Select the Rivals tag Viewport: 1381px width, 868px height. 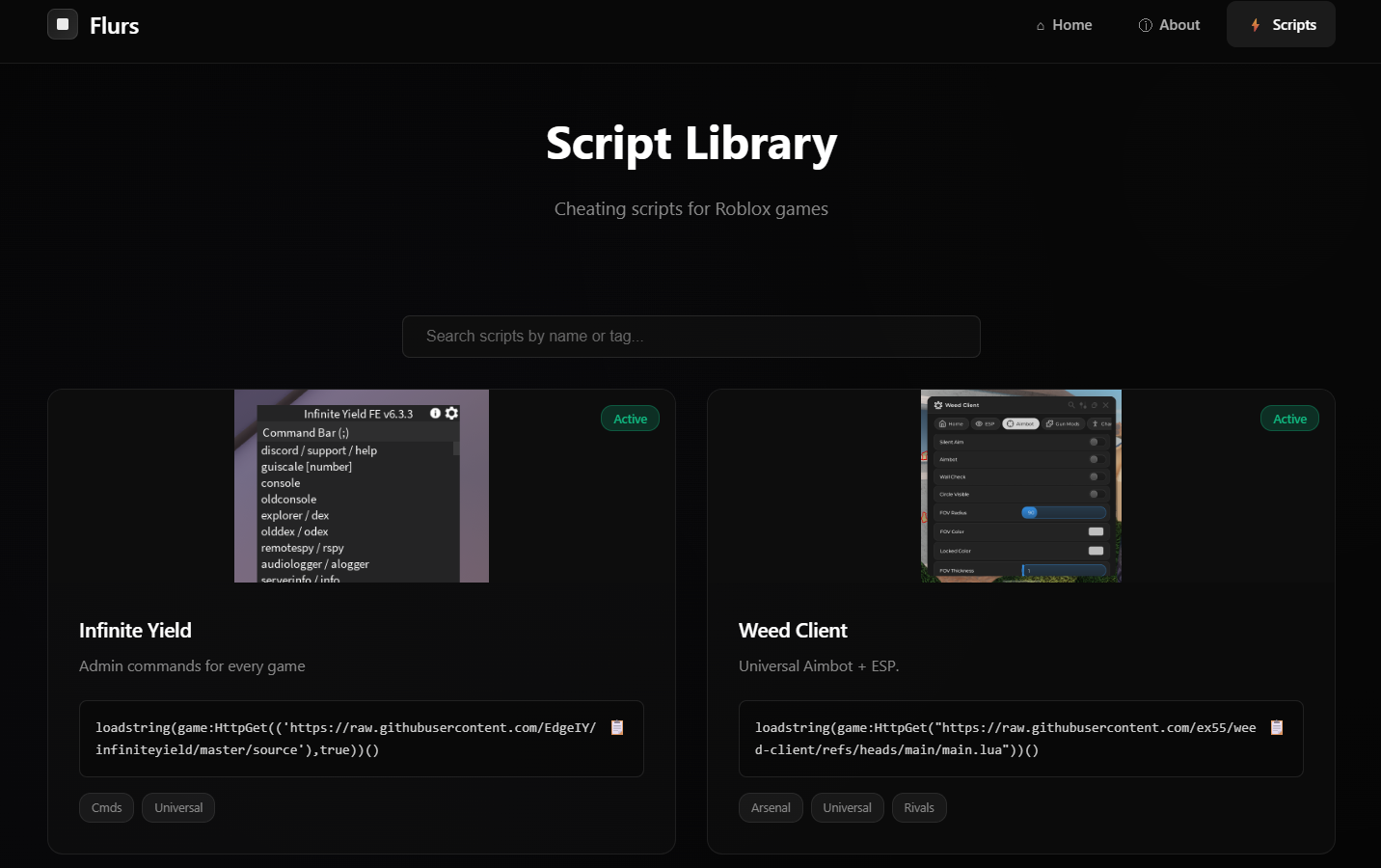pos(919,807)
